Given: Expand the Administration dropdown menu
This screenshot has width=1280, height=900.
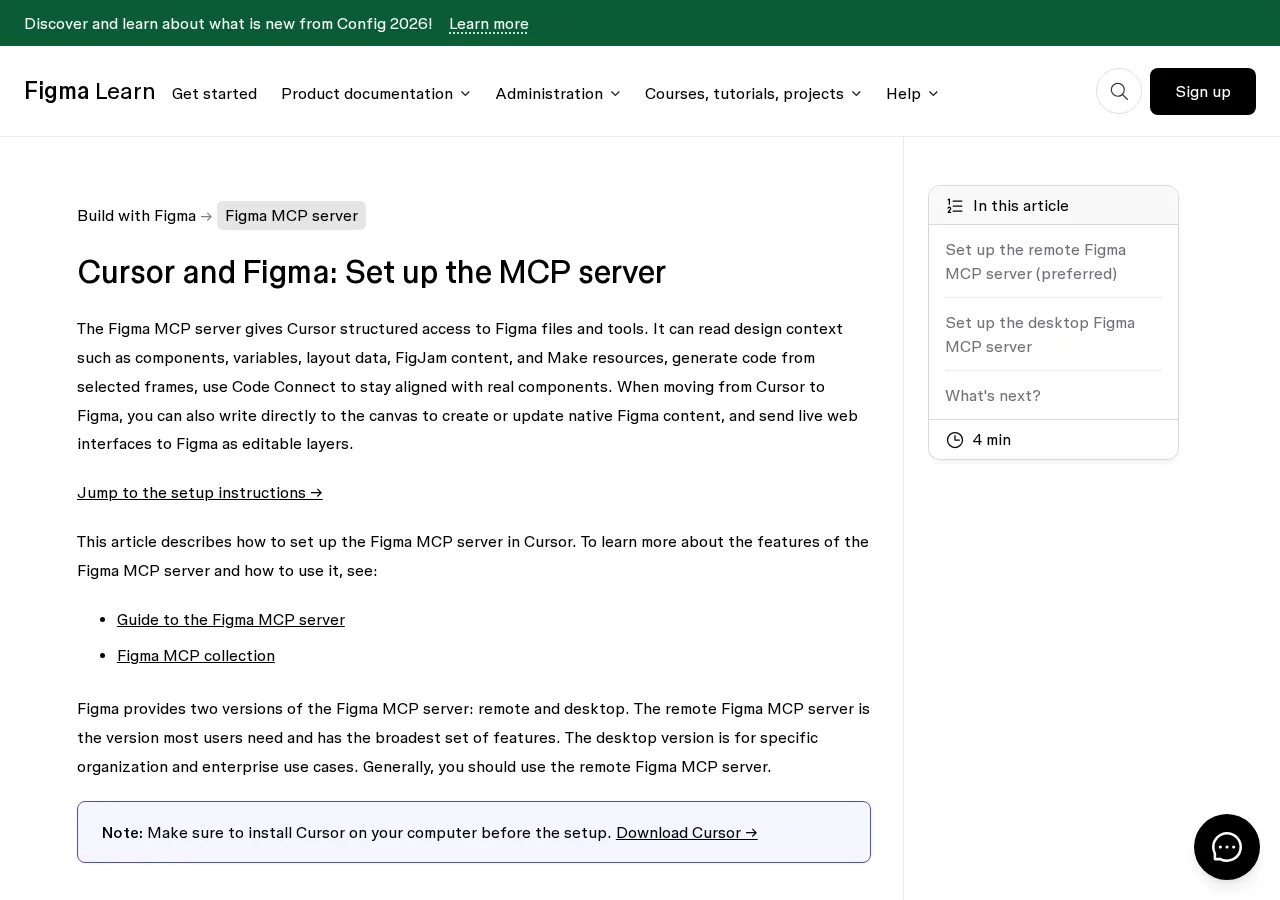Looking at the screenshot, I should coord(558,93).
